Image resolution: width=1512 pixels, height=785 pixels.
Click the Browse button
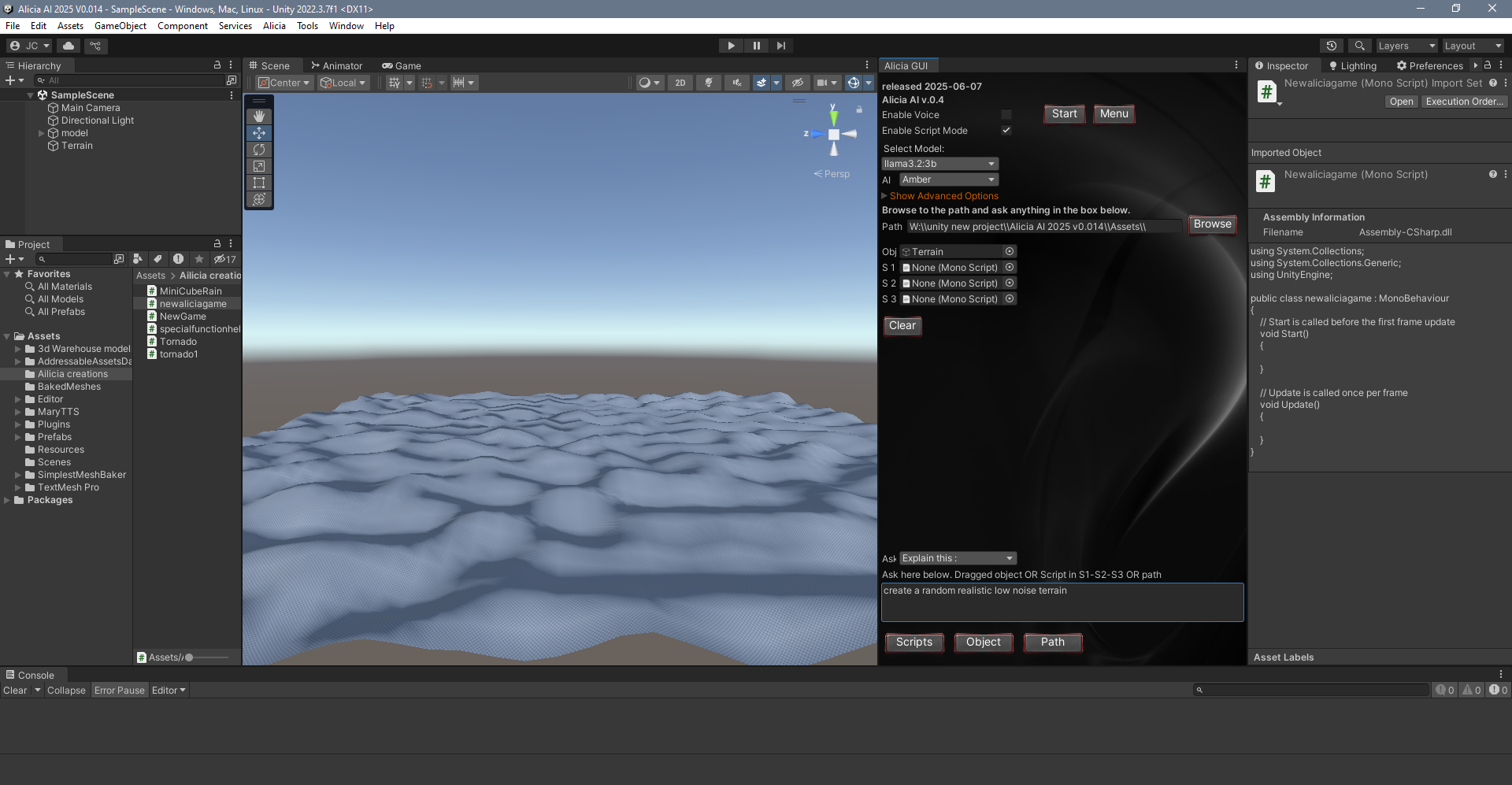[1212, 224]
